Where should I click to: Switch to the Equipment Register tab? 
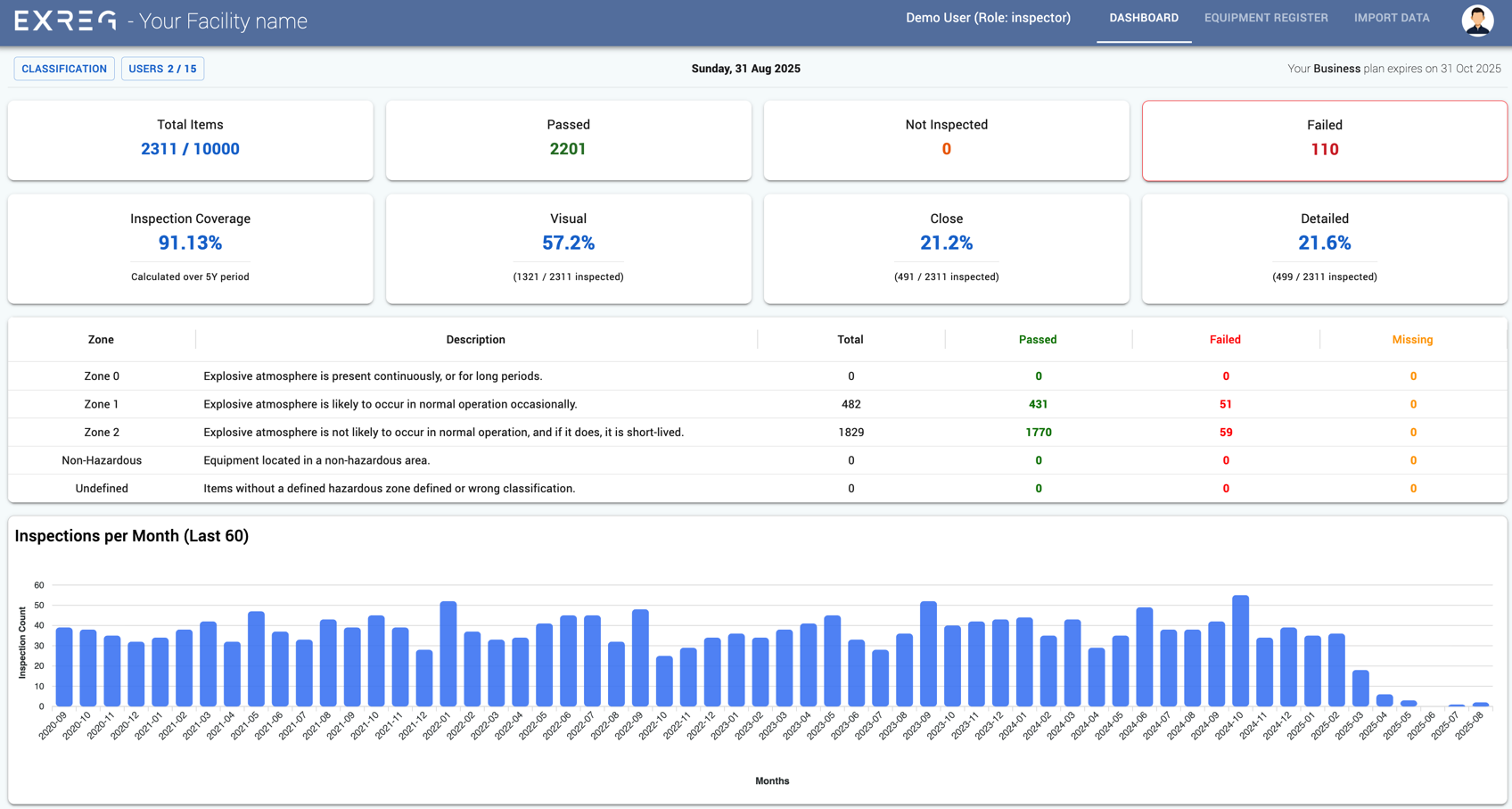click(1265, 18)
